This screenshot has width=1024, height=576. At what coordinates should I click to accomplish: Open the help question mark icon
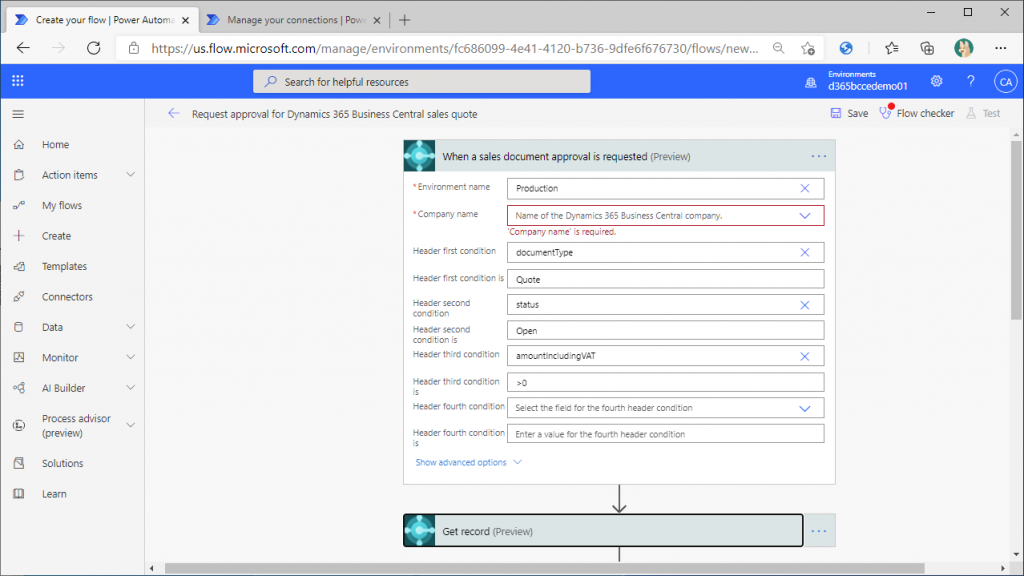point(970,81)
